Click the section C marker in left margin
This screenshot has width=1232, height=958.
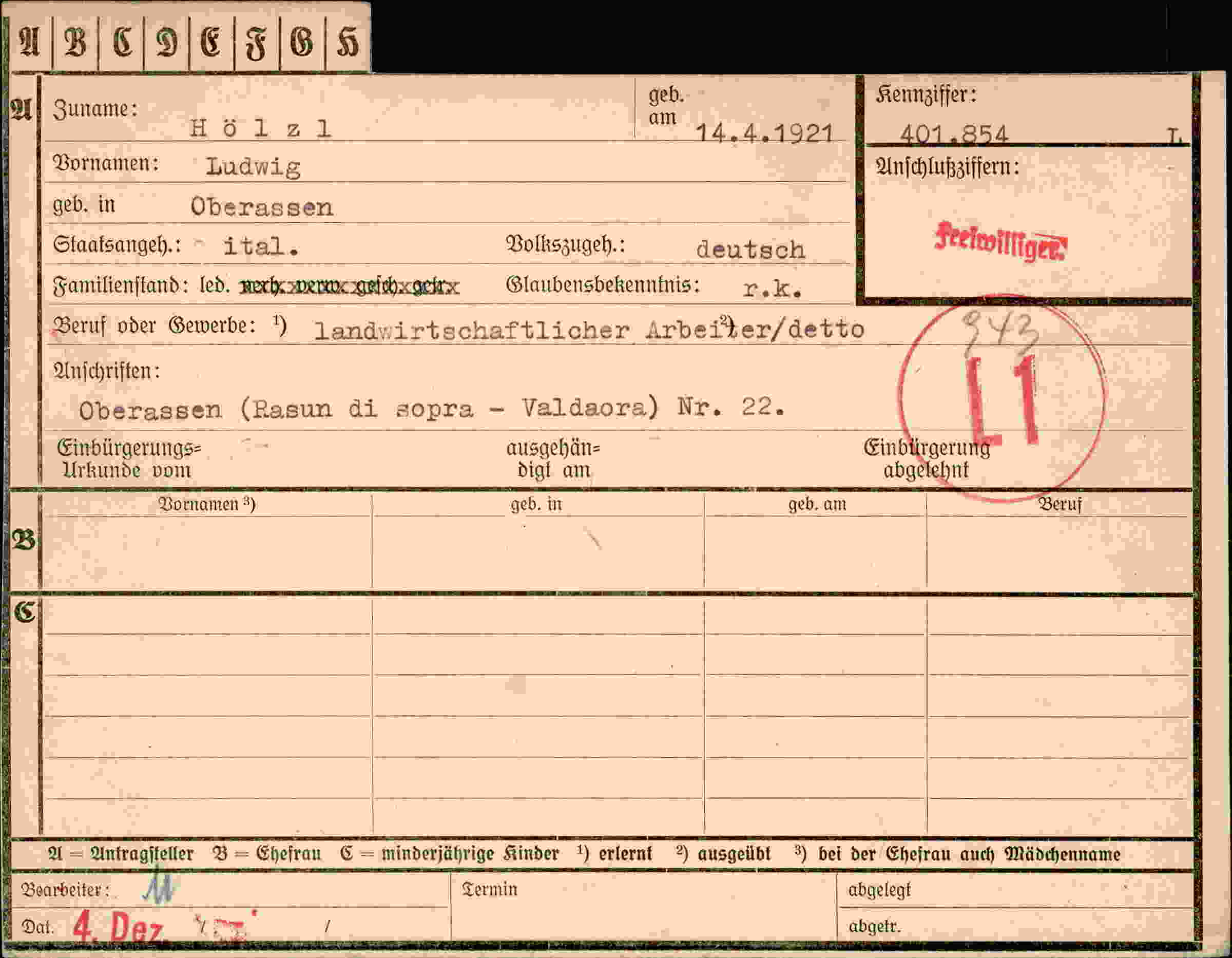pos(24,611)
